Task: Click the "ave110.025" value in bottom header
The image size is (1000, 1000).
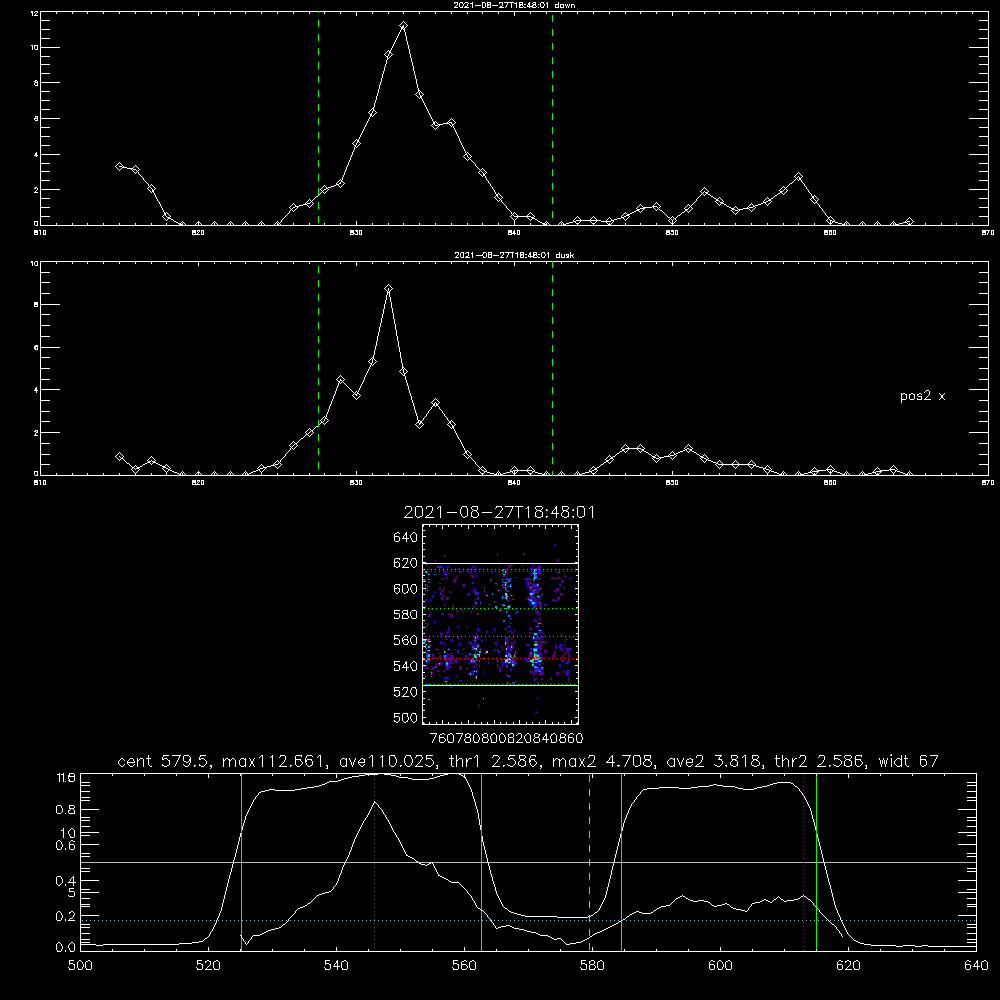Action: (387, 761)
